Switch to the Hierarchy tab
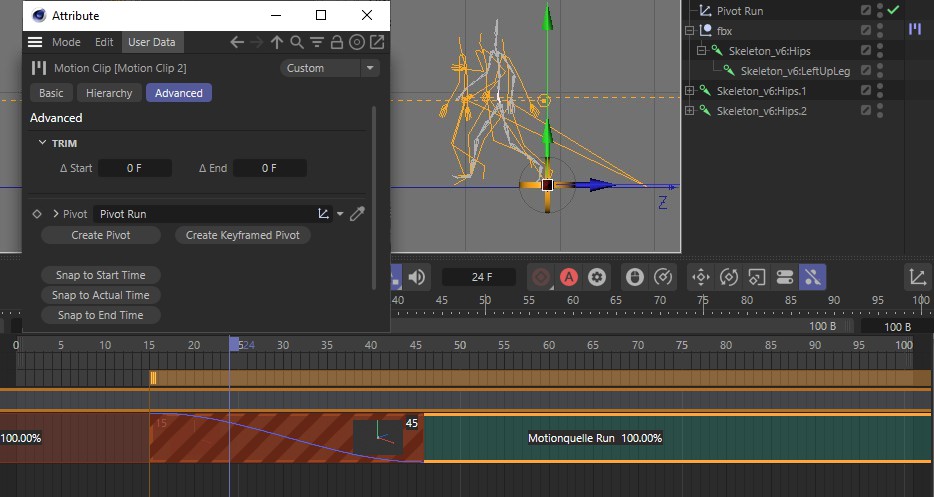The height and width of the screenshot is (497, 934). coord(109,93)
